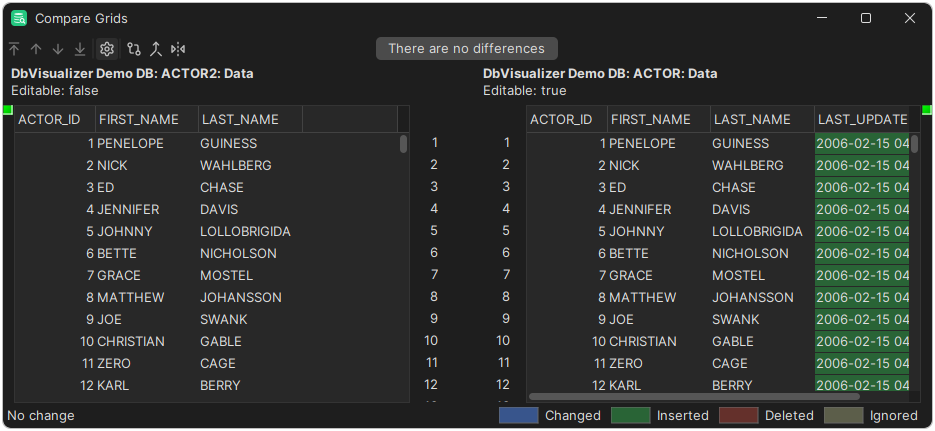Viewport: 935px width, 431px height.
Task: Click the blue Changed color swatch
Action: pyautogui.click(x=519, y=416)
